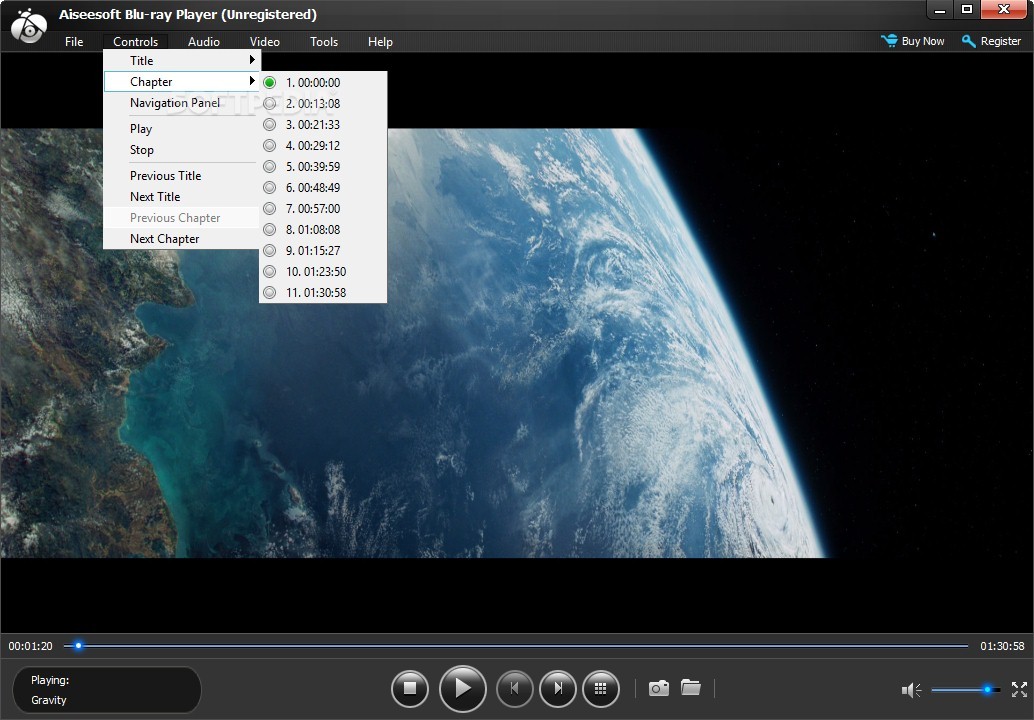Image resolution: width=1034 pixels, height=720 pixels.
Task: Open the snapshot folder icon
Action: coord(690,688)
